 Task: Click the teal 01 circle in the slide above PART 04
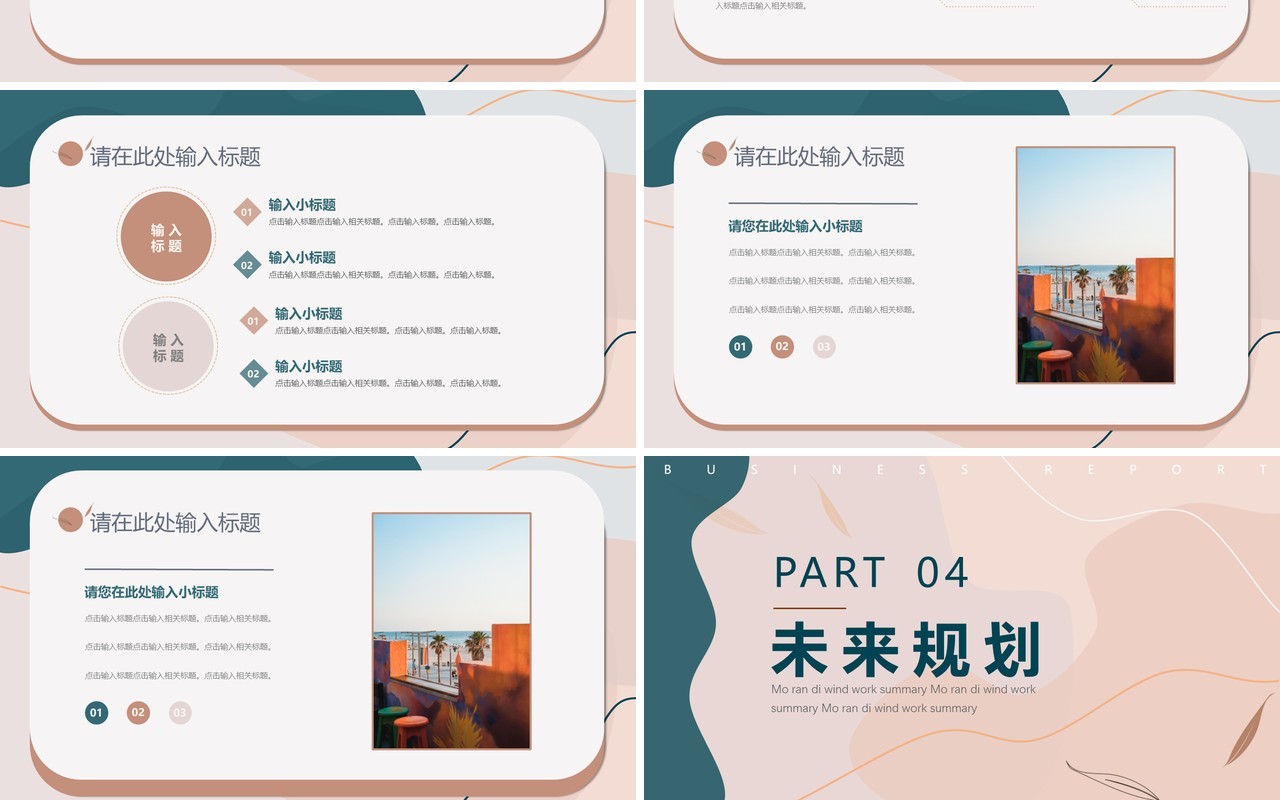740,347
